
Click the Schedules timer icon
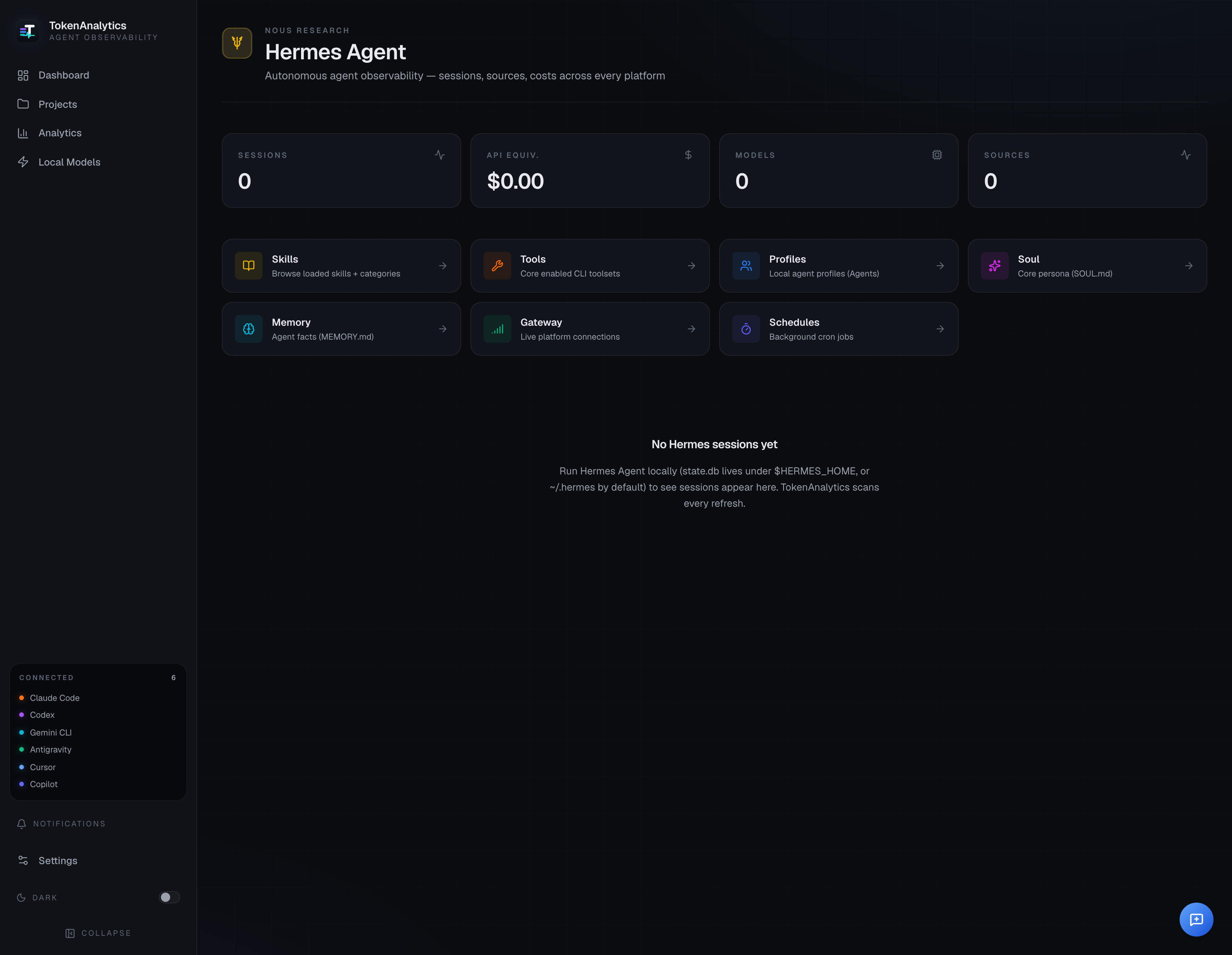[746, 329]
